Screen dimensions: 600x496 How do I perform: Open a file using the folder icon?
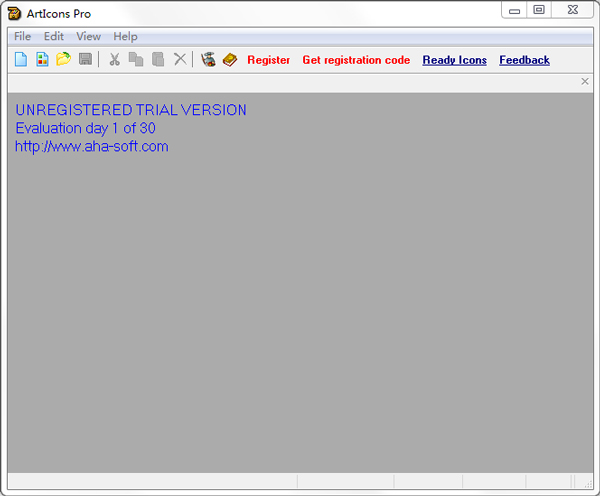[x=63, y=60]
